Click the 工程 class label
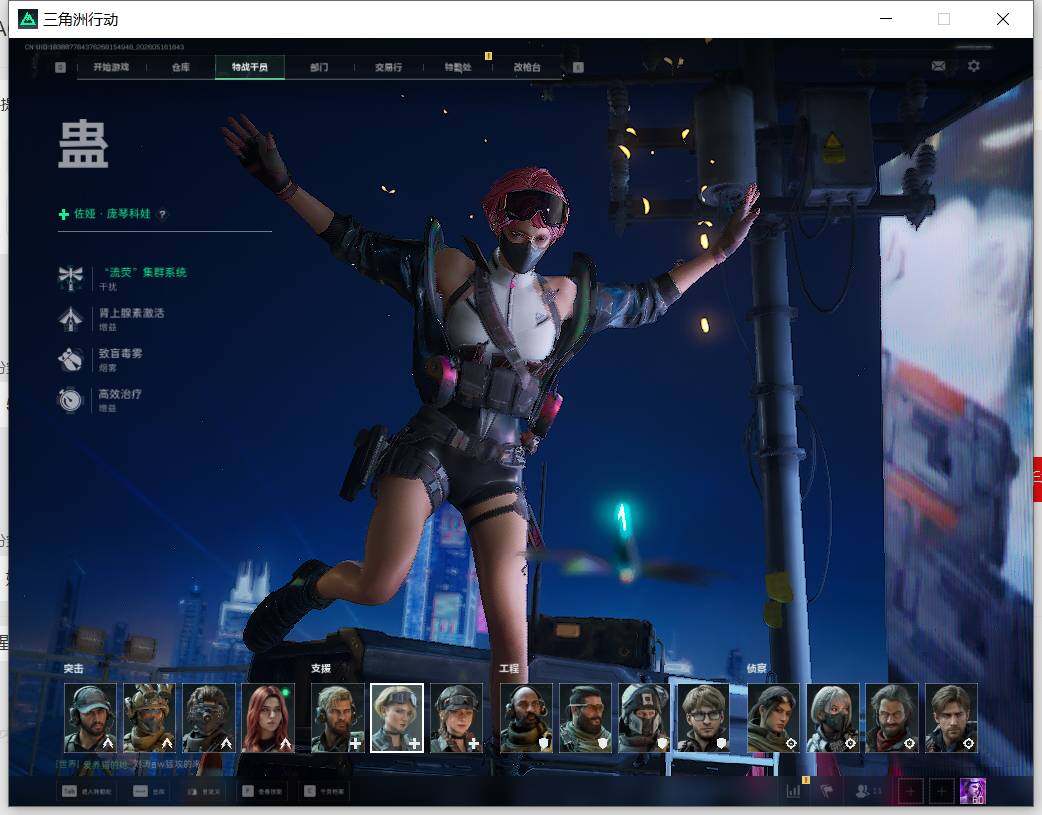This screenshot has width=1042, height=815. coord(510,669)
